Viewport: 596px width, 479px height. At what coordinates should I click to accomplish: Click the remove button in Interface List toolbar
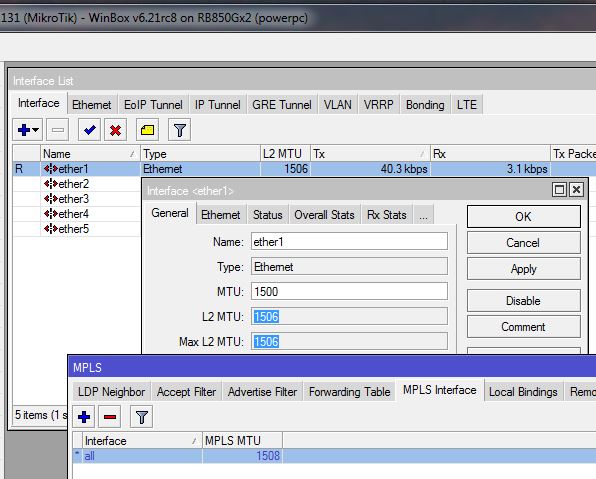(58, 130)
